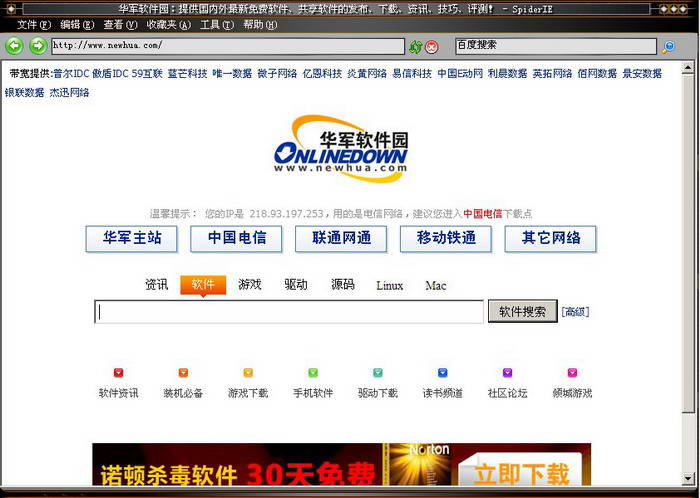Open the 唯一数据 sponsor link
Image resolution: width=700 pixels, height=498 pixels.
click(232, 74)
